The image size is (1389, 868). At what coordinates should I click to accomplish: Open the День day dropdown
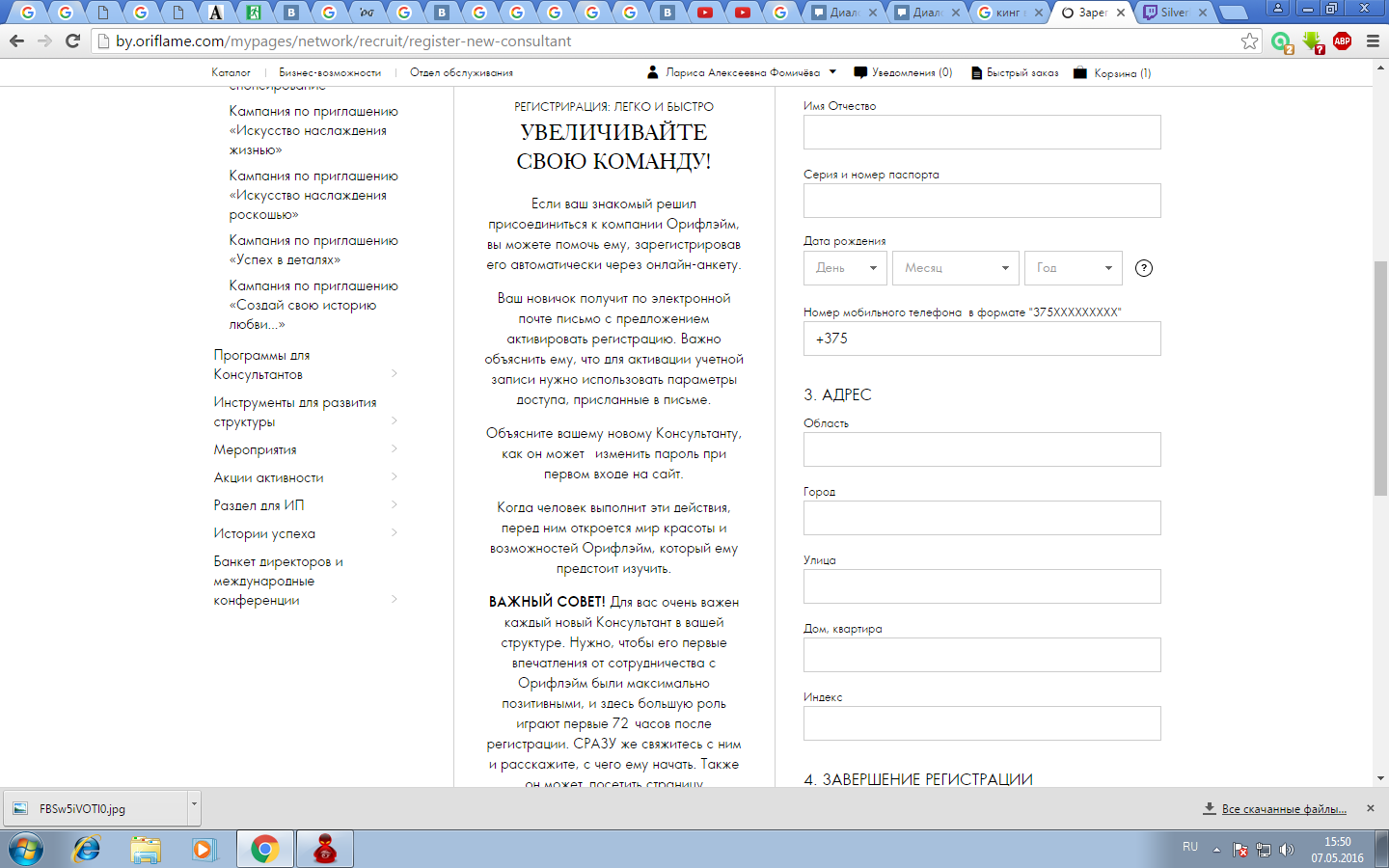pos(845,268)
